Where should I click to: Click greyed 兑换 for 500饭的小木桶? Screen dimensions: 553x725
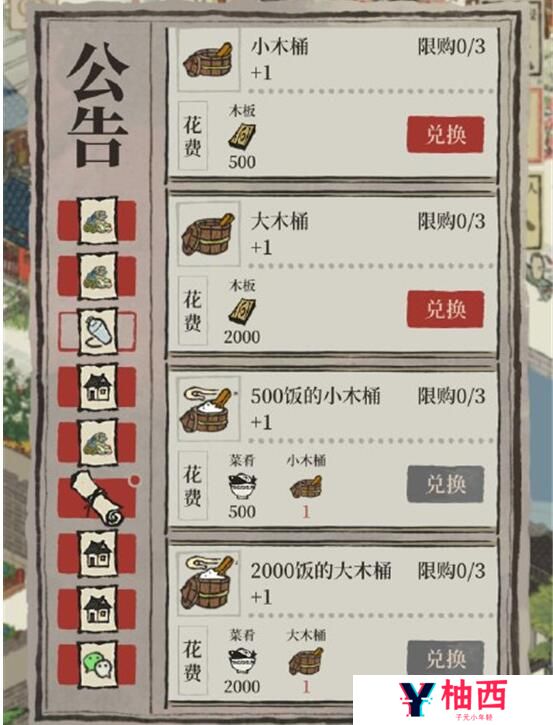445,484
